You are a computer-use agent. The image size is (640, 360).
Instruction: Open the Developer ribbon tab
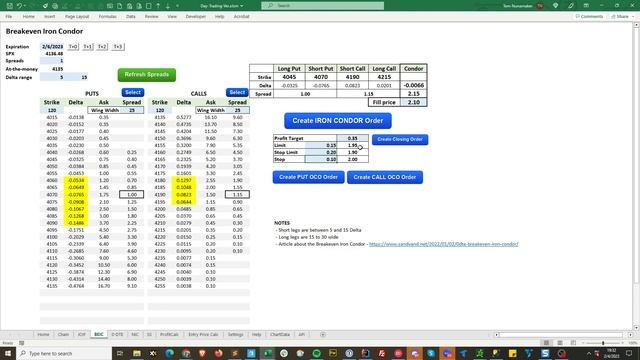click(196, 16)
